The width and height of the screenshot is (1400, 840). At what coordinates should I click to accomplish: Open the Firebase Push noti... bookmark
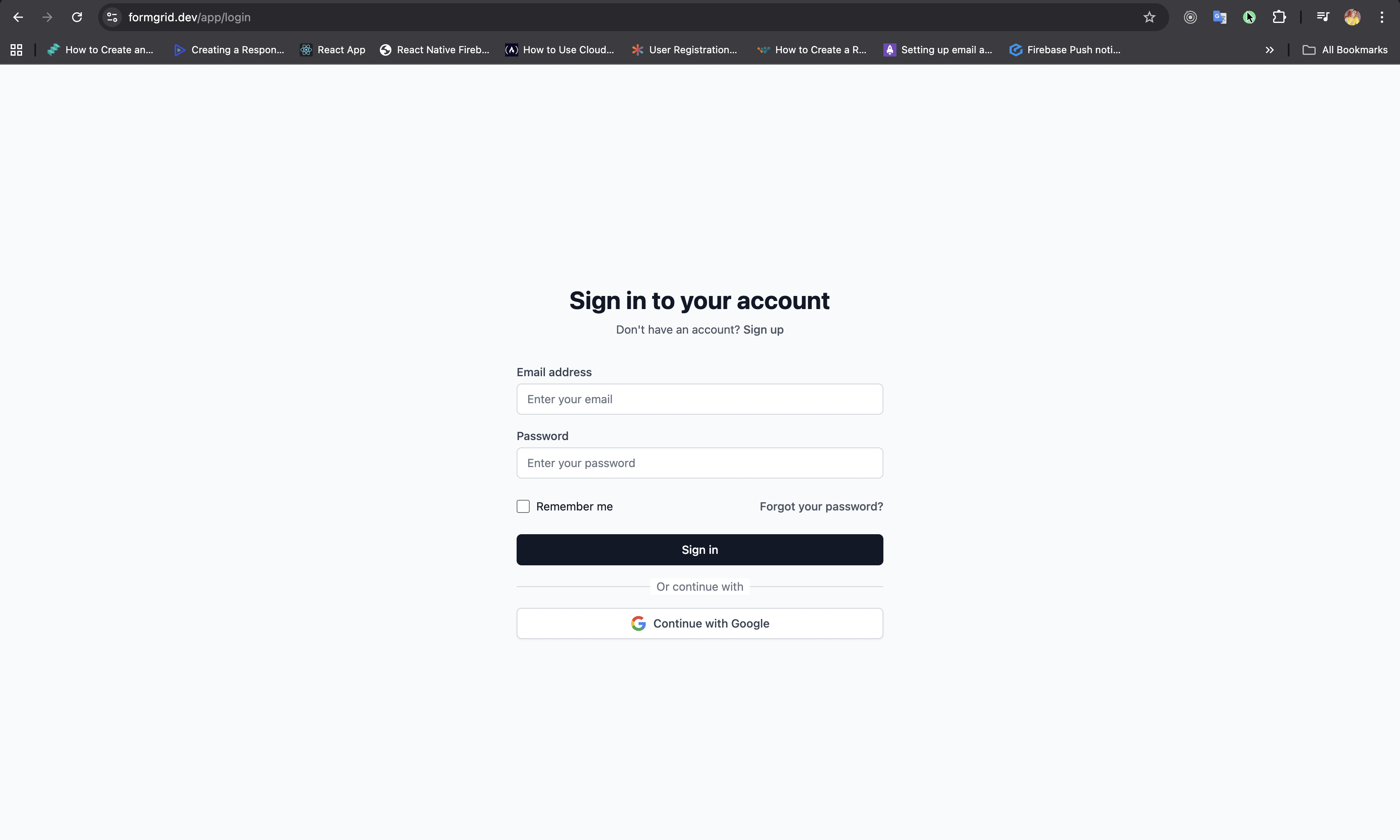pos(1065,50)
